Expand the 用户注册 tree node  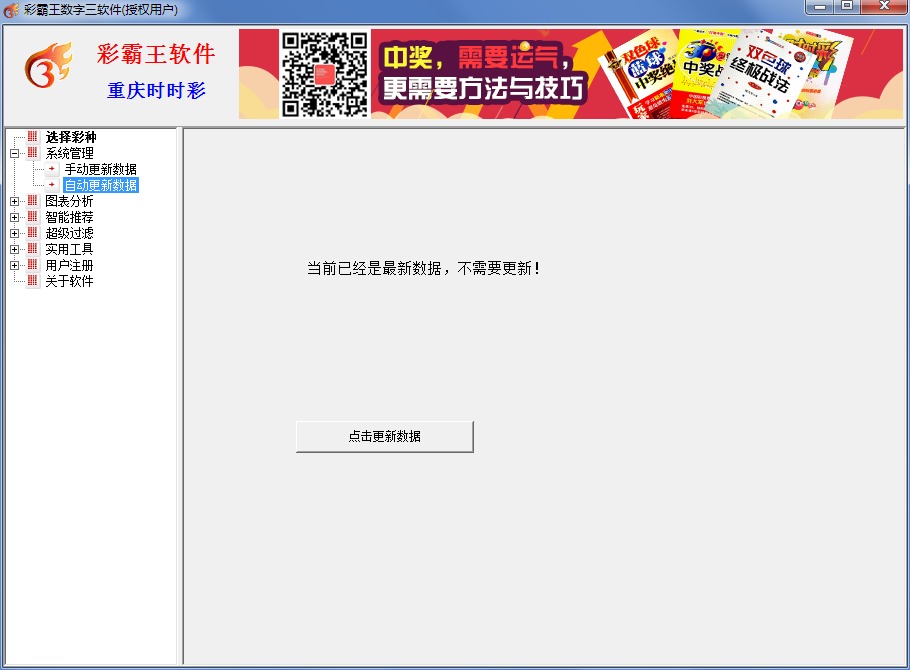click(14, 265)
